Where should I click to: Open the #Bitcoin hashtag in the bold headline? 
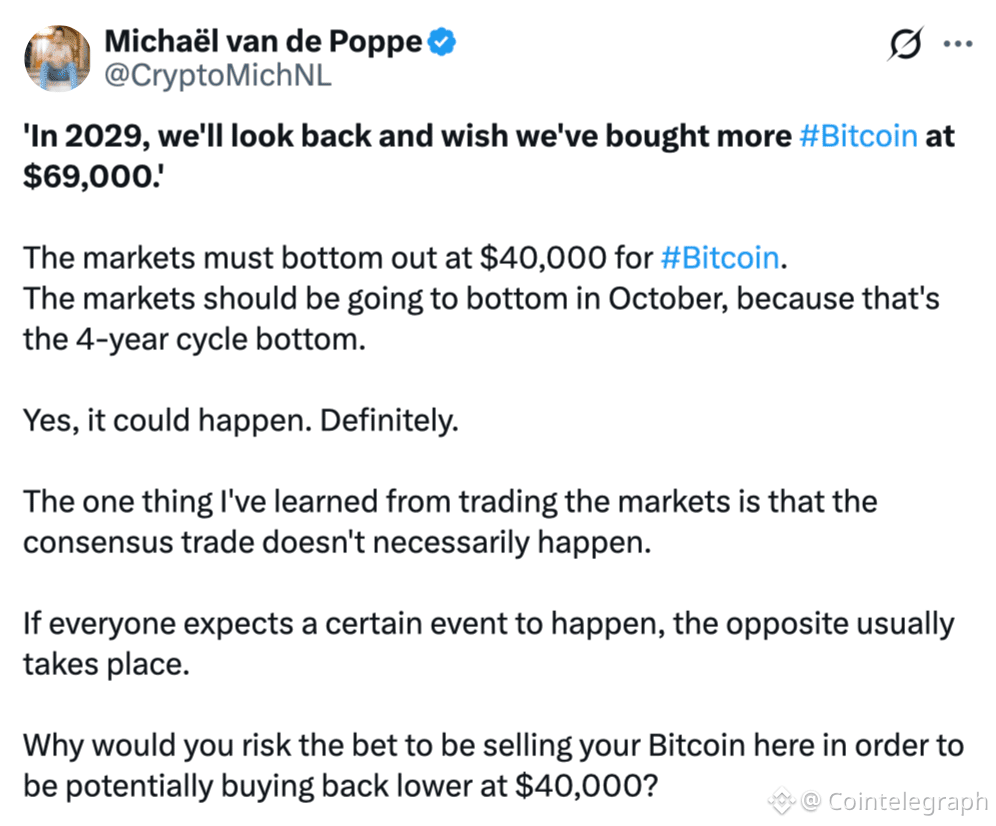pyautogui.click(x=858, y=136)
